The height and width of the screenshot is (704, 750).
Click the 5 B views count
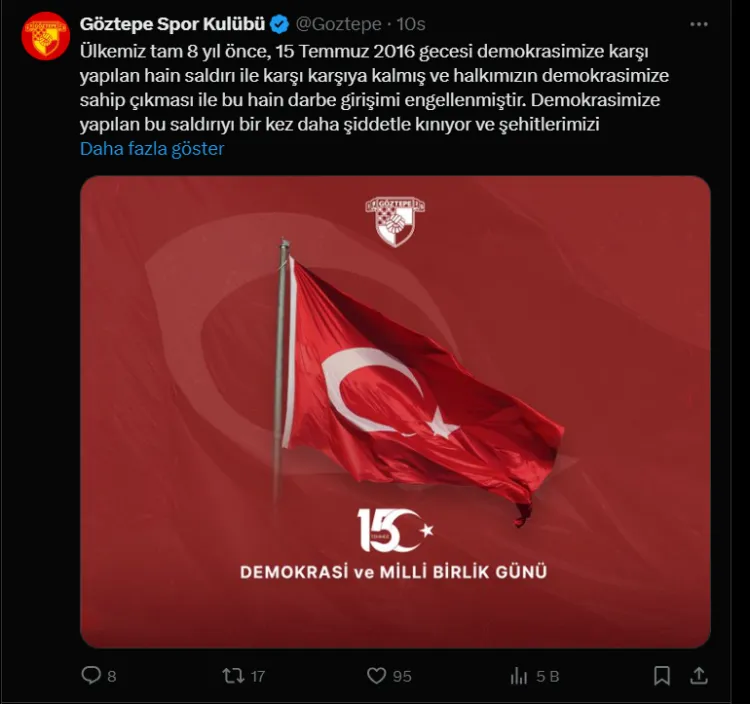tap(548, 676)
